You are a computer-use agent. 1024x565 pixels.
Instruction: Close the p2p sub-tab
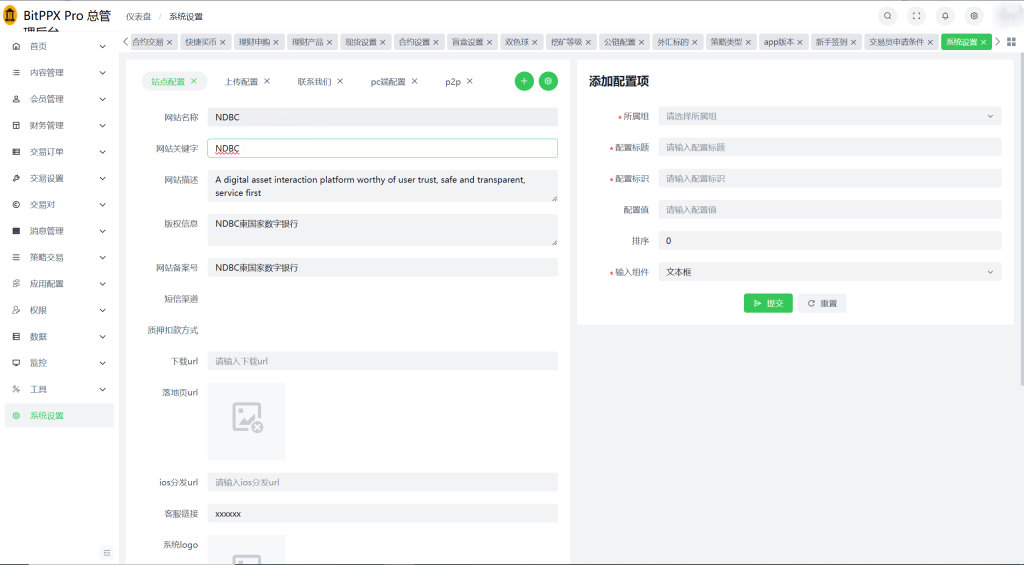(470, 81)
